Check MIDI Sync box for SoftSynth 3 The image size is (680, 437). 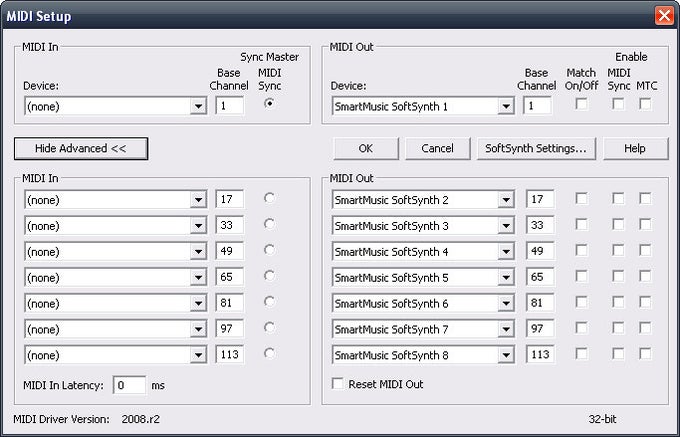pyautogui.click(x=618, y=225)
